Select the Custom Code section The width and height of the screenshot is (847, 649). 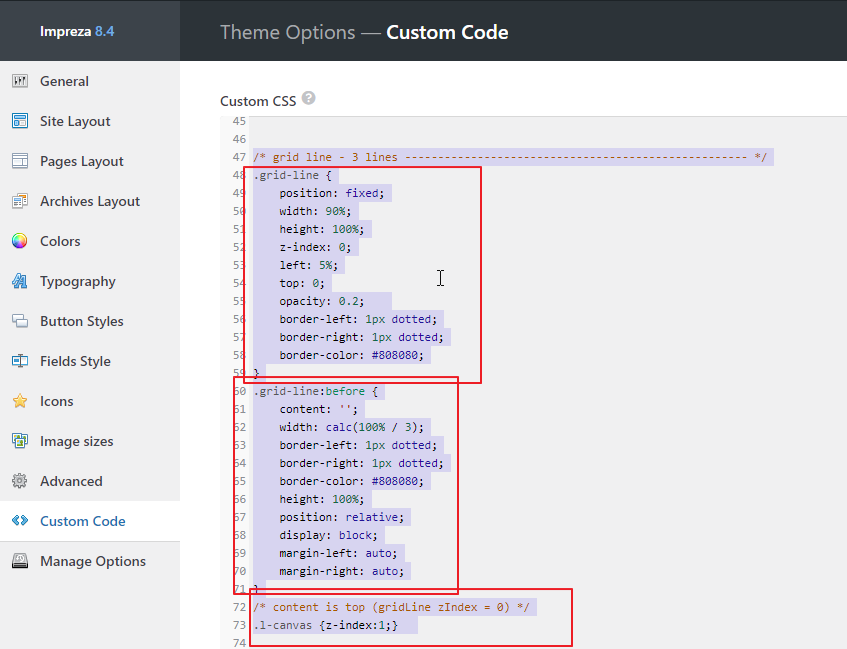(x=90, y=521)
